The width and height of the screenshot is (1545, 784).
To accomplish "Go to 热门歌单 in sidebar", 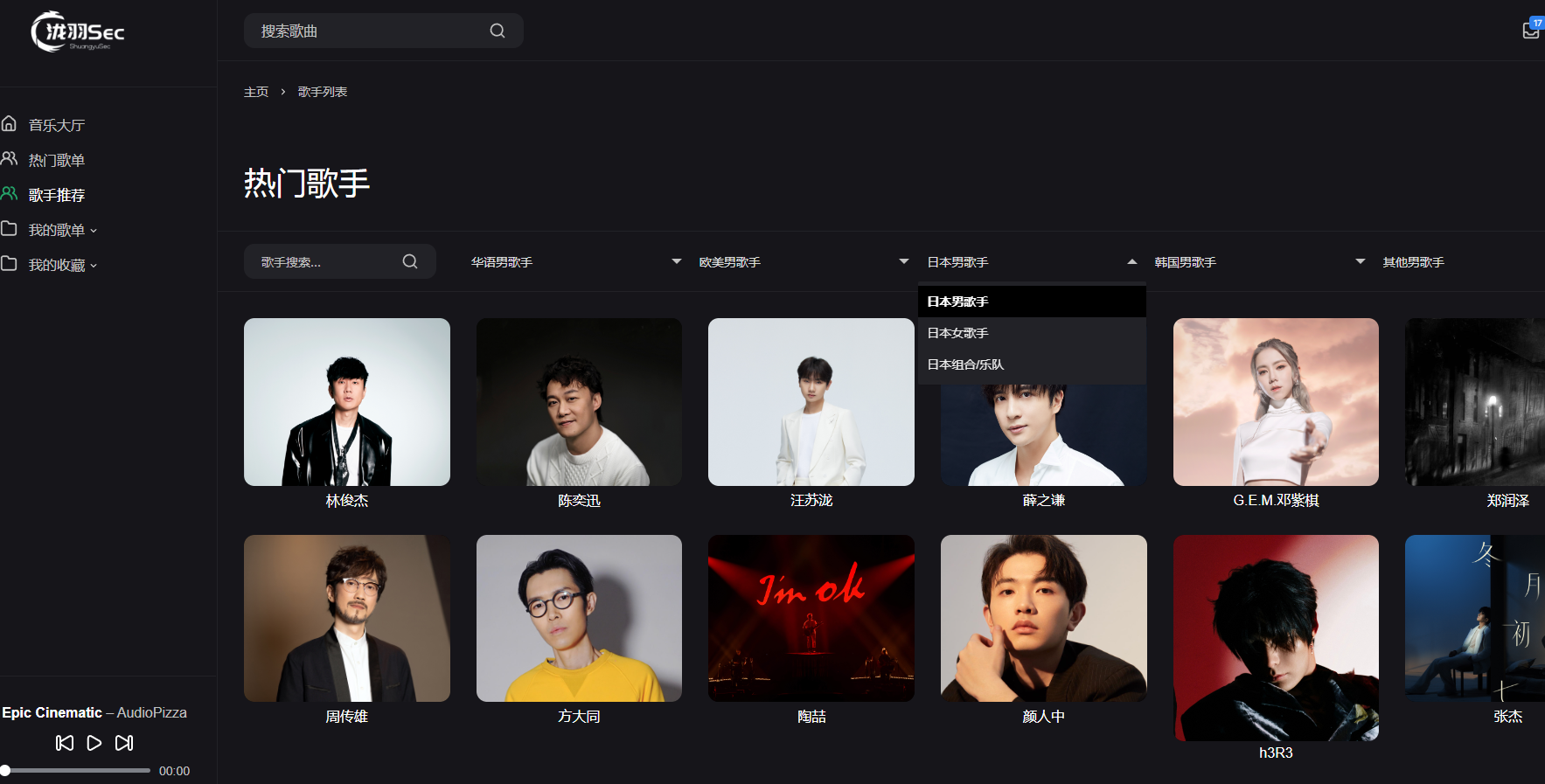I will tap(57, 160).
